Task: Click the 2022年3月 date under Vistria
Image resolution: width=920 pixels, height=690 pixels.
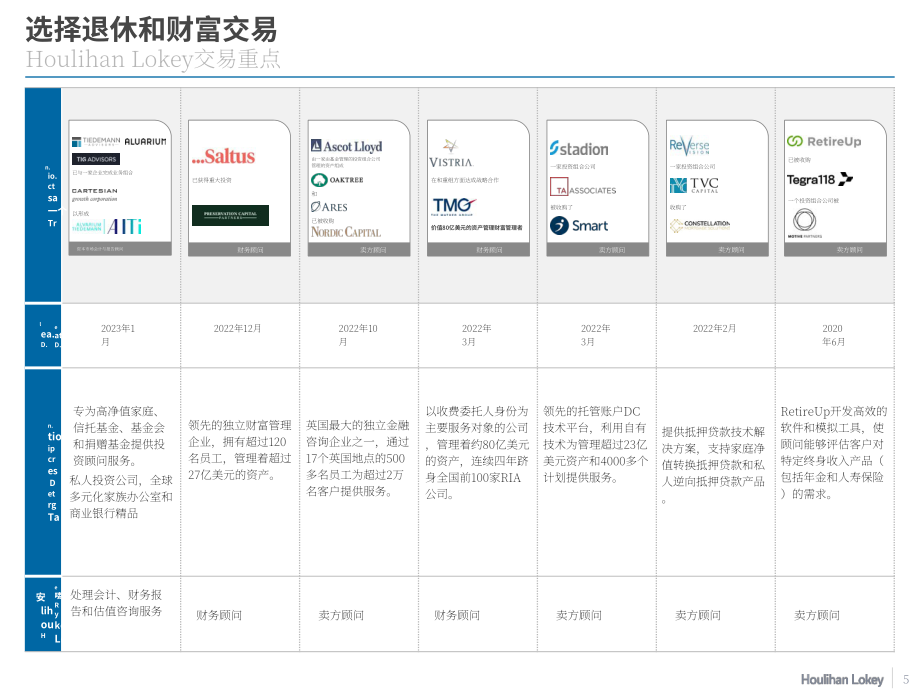Action: 476,335
